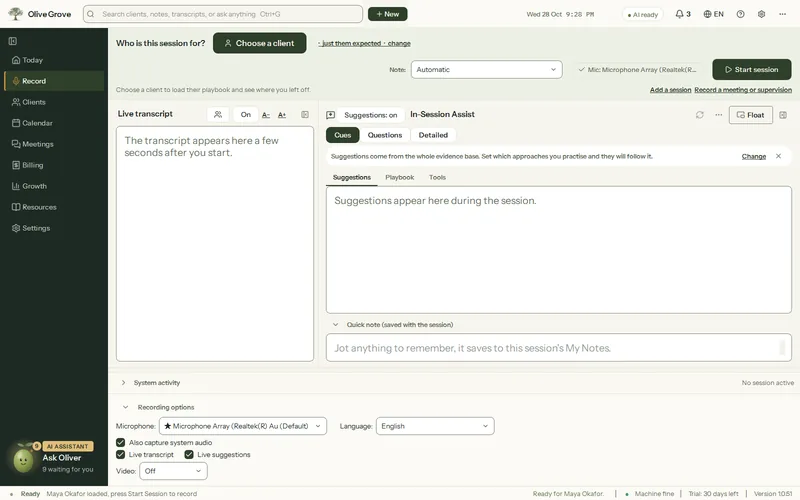Open the Record page
This screenshot has height=500, width=800.
[x=54, y=81]
